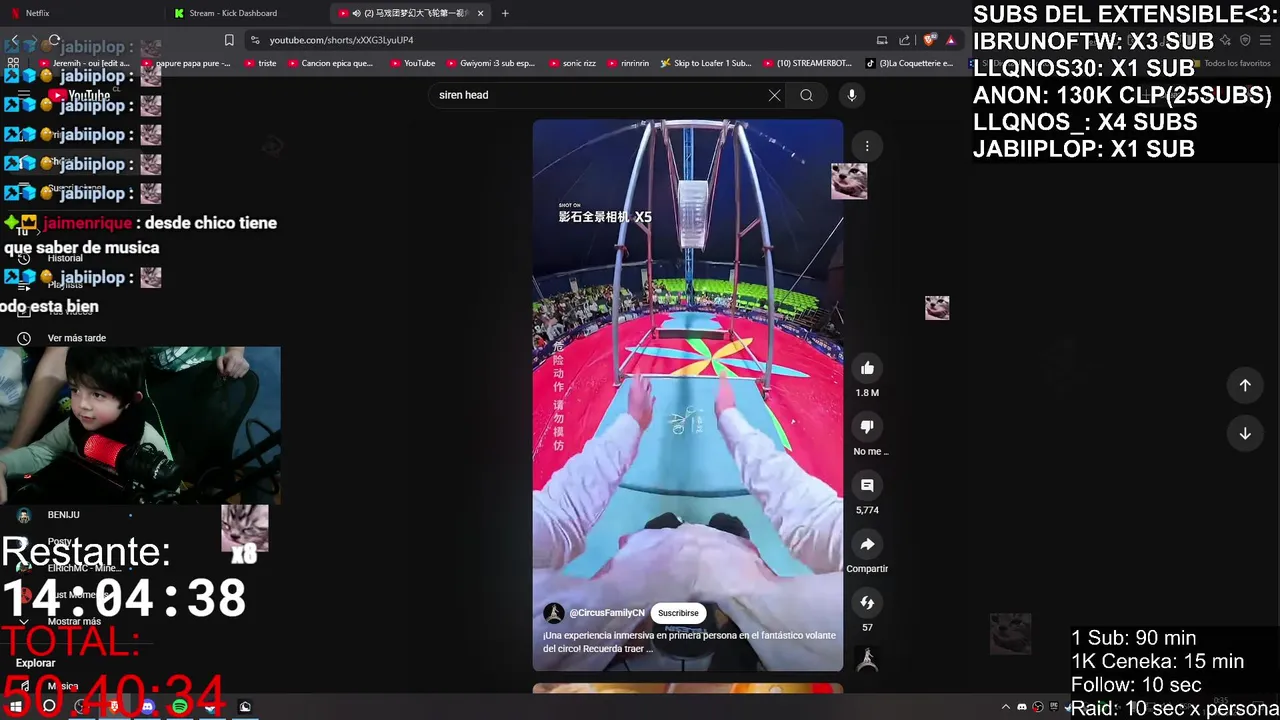
Task: Click the 'Explorar' section heading
Action: [35, 663]
